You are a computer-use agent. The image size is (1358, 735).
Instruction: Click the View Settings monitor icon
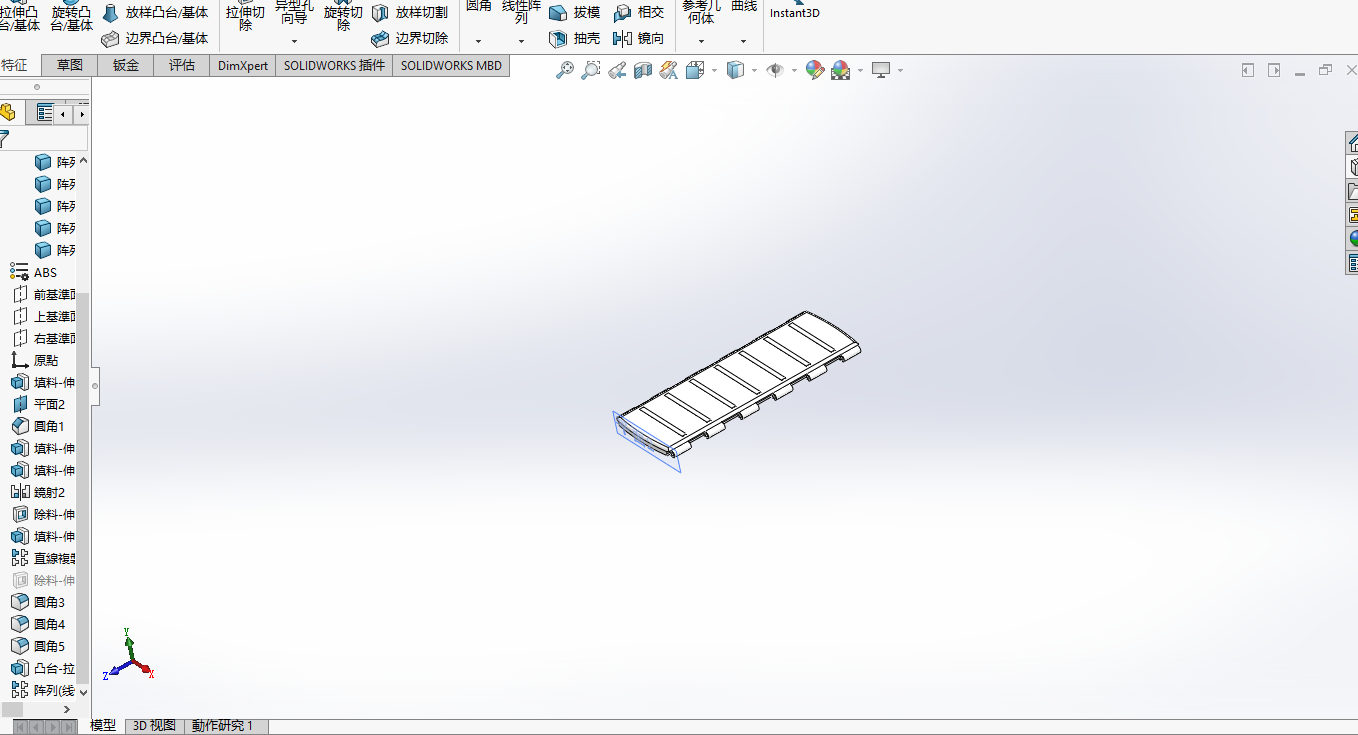coord(881,70)
